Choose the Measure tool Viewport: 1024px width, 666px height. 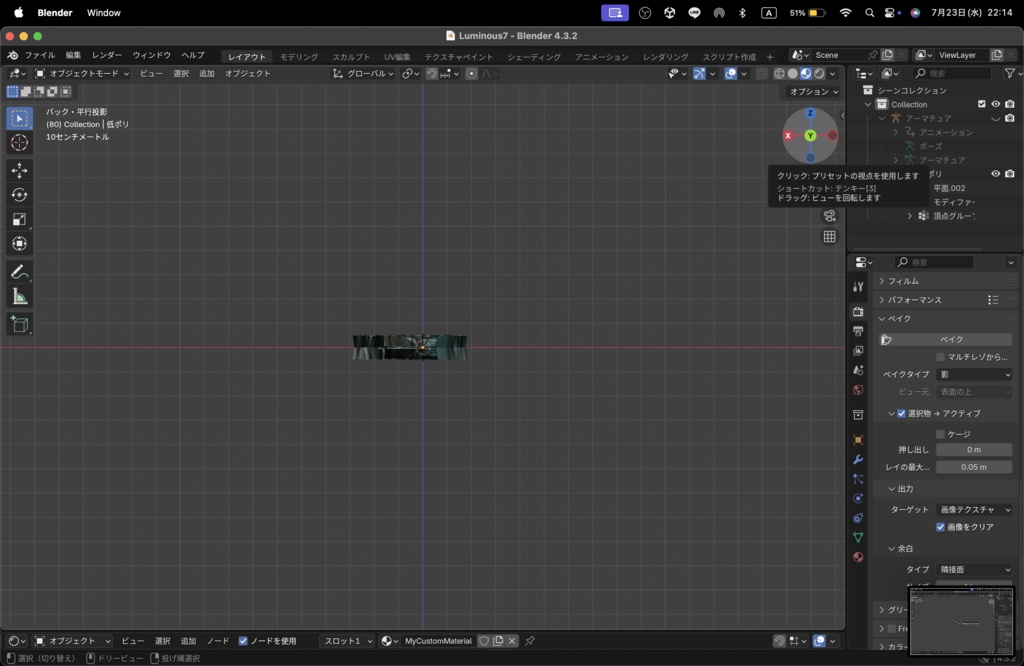point(19,297)
